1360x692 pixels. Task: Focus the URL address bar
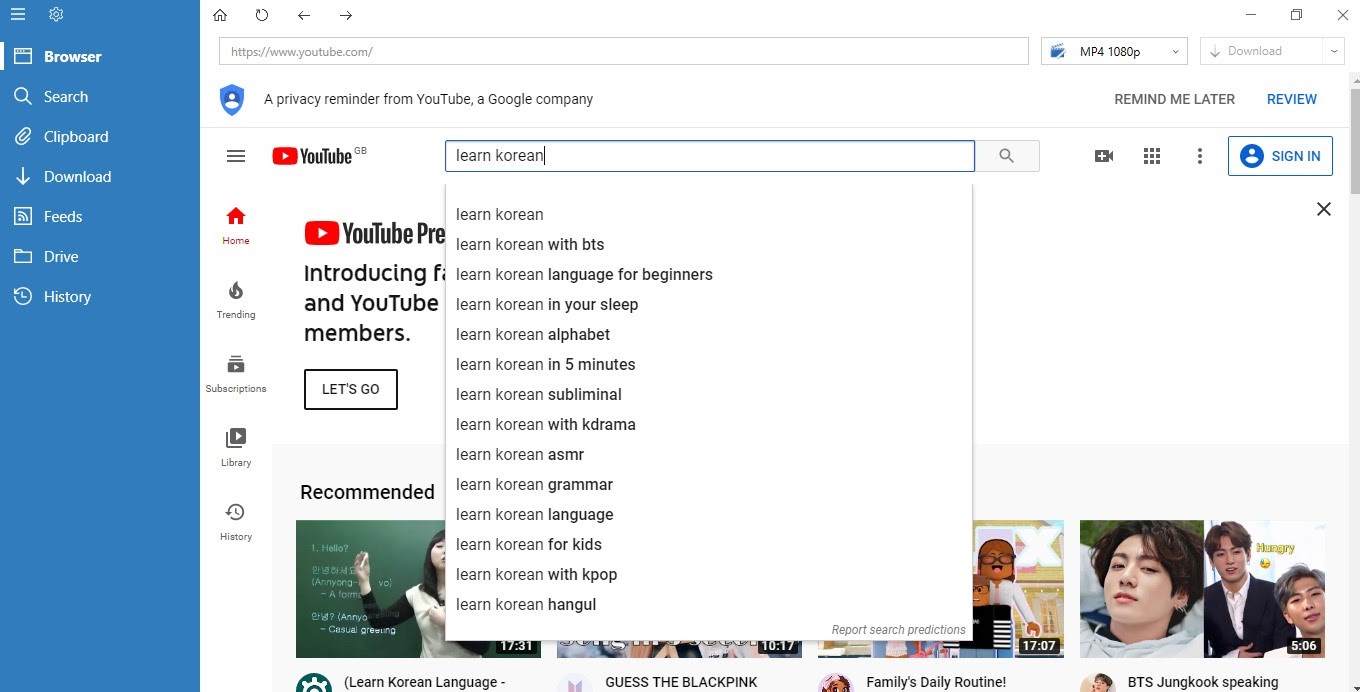(x=624, y=51)
